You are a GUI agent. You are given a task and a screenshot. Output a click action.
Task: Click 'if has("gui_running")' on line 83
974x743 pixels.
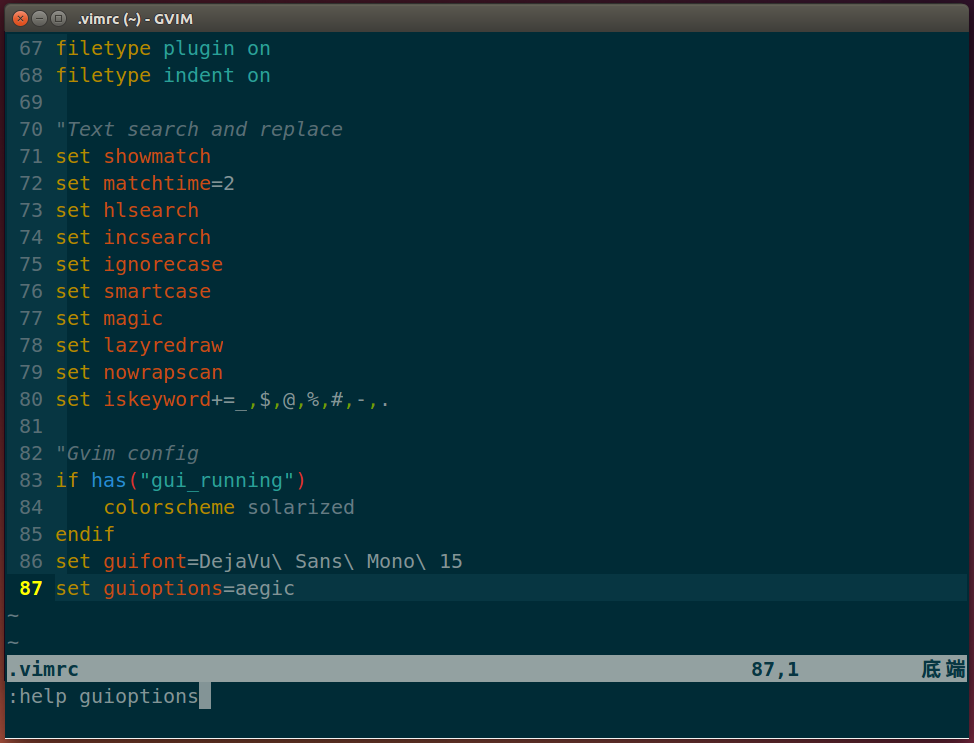point(181,481)
